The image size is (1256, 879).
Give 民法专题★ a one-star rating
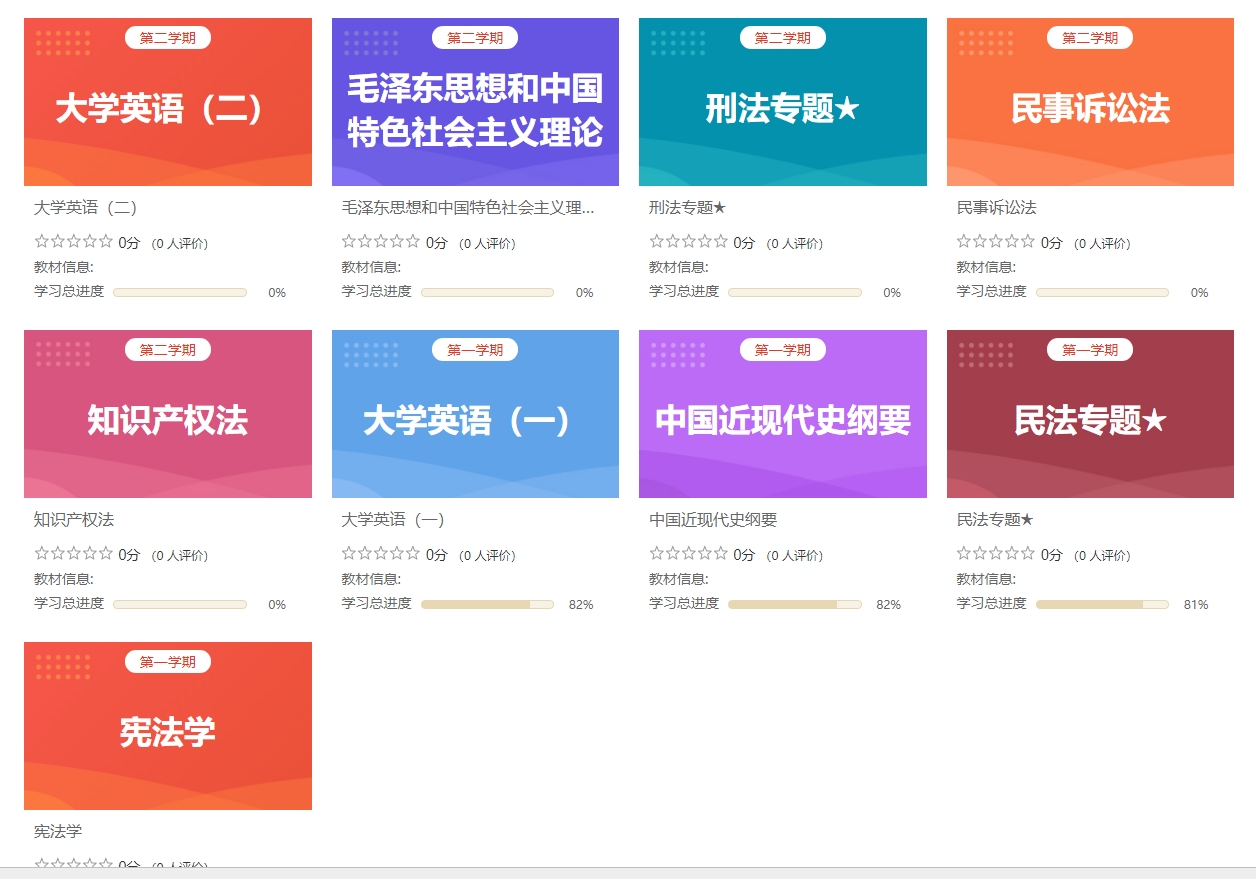click(x=964, y=553)
